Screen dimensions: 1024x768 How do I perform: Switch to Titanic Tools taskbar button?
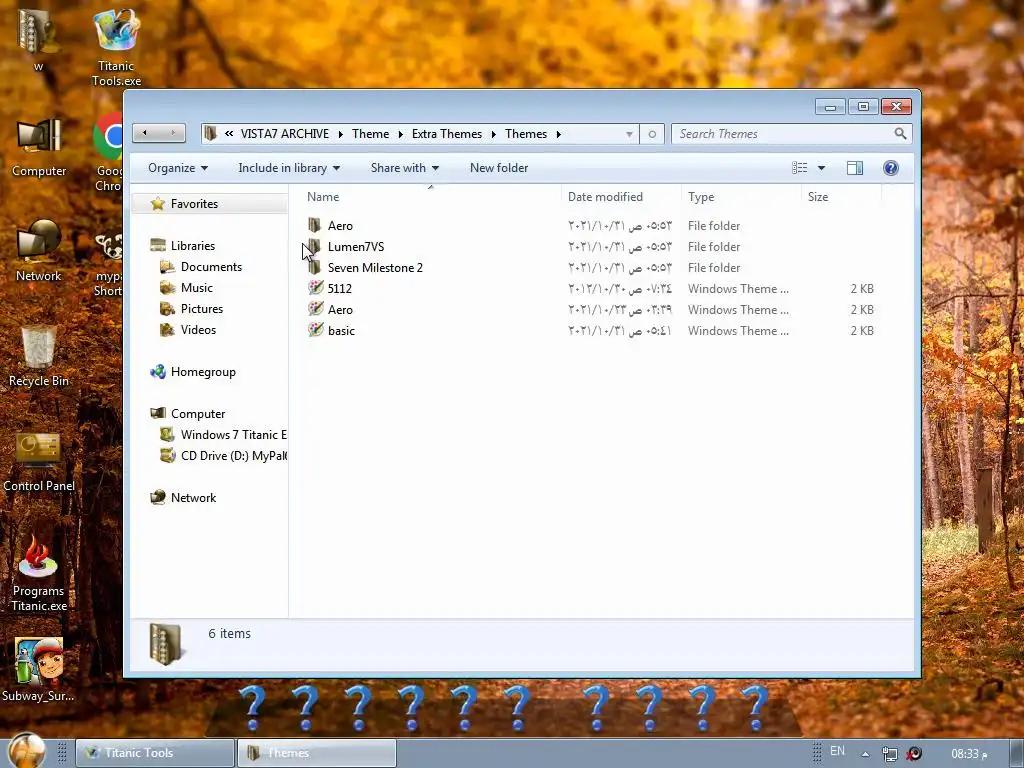(x=155, y=753)
